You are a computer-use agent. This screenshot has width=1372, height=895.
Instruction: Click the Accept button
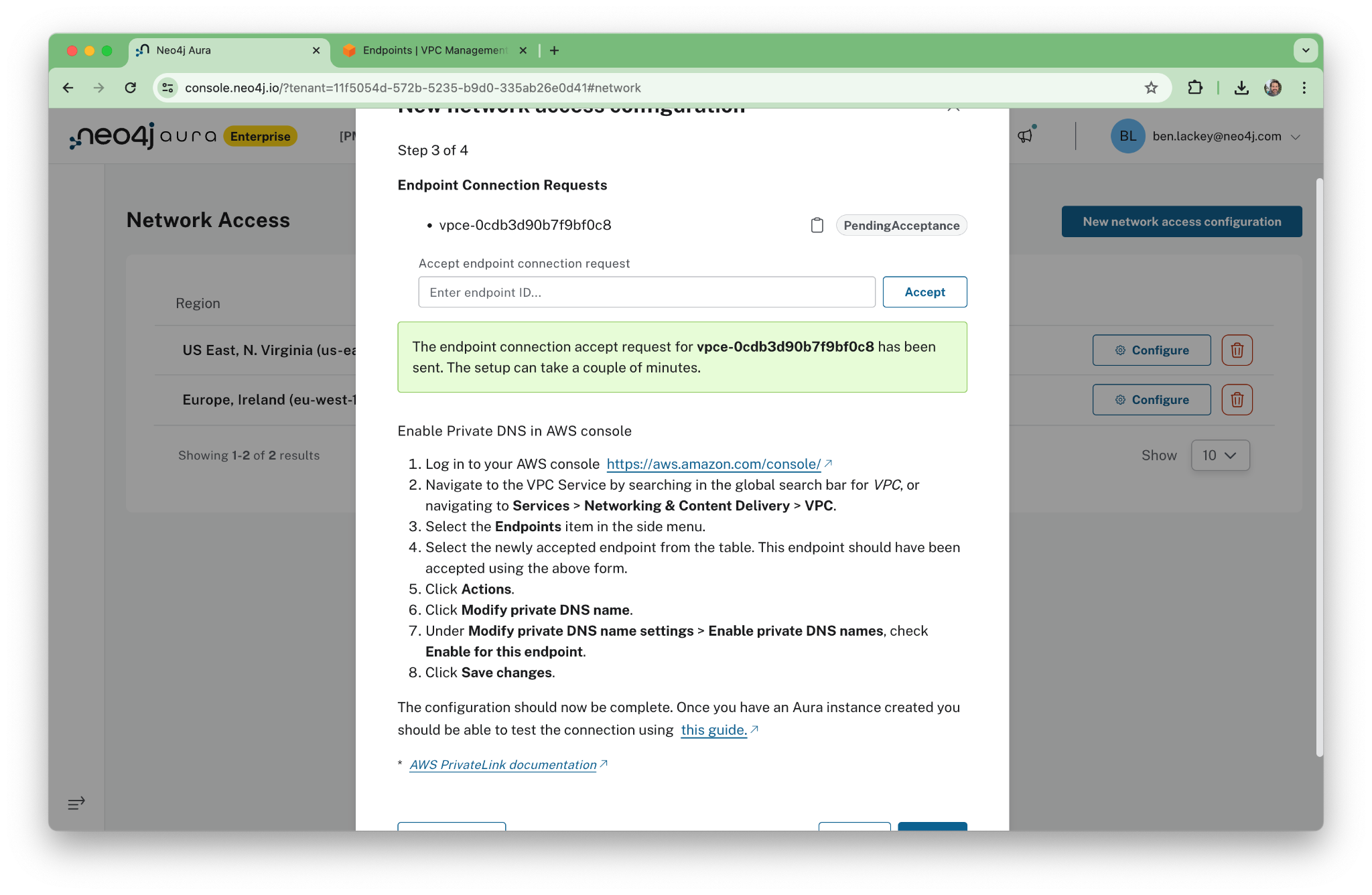click(924, 292)
